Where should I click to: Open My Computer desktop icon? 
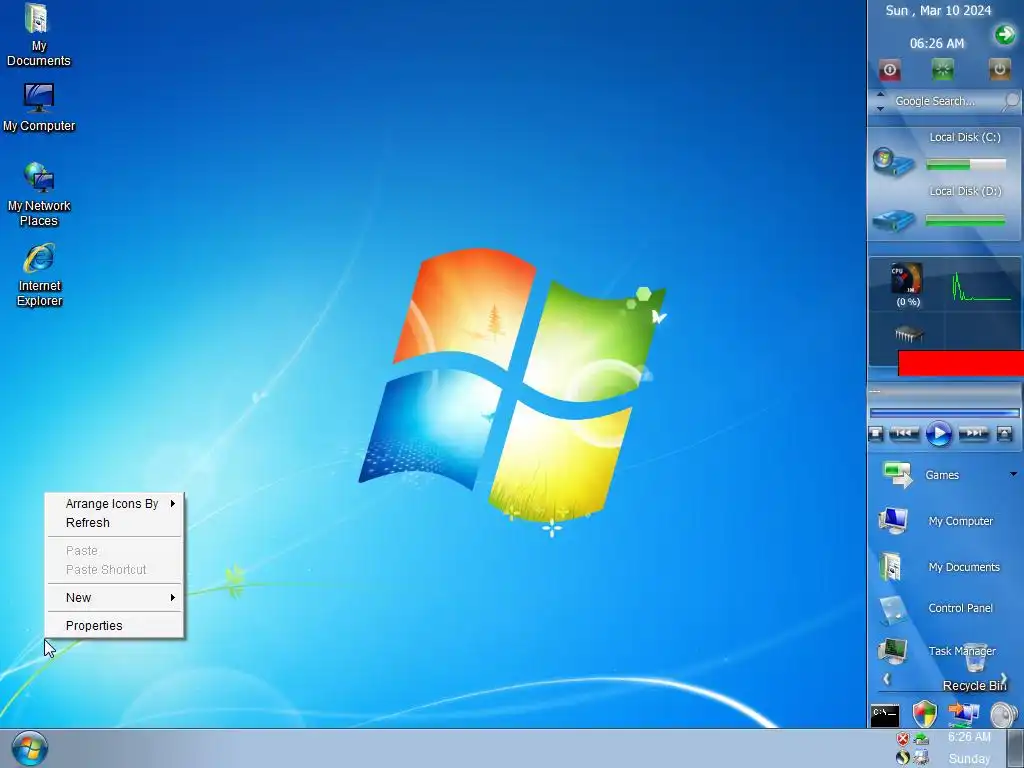(39, 108)
